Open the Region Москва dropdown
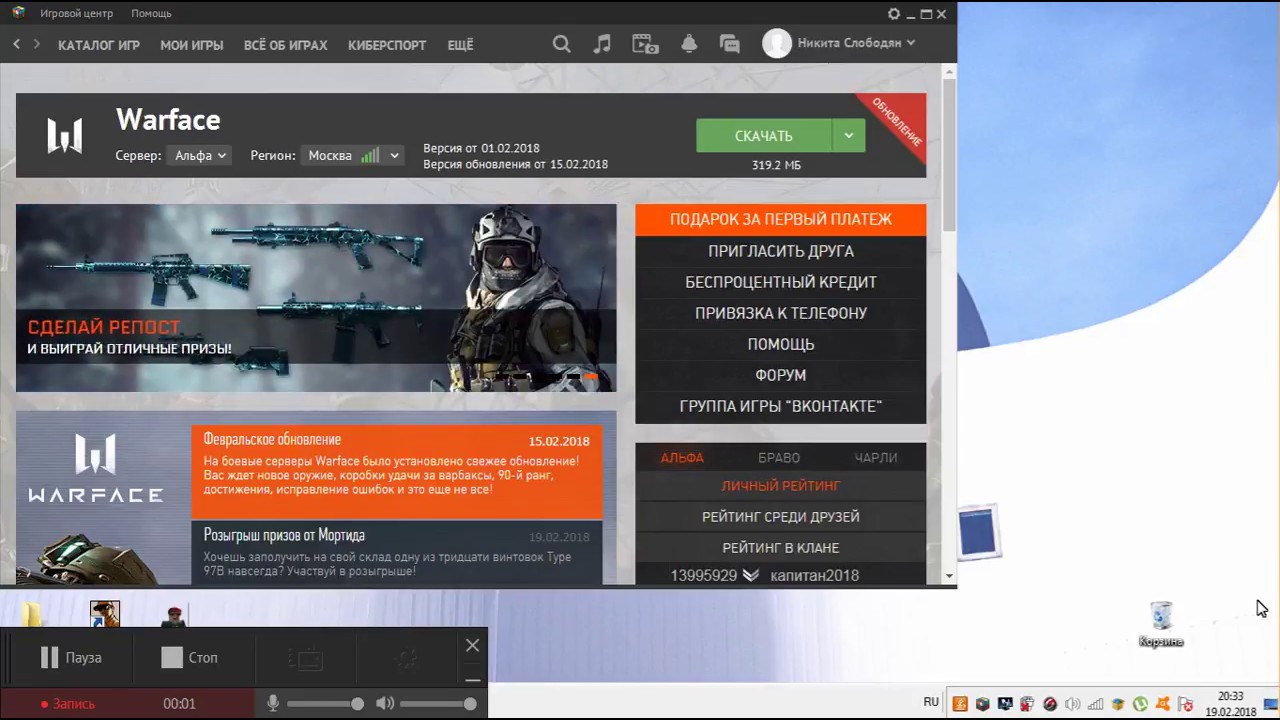 coord(354,155)
